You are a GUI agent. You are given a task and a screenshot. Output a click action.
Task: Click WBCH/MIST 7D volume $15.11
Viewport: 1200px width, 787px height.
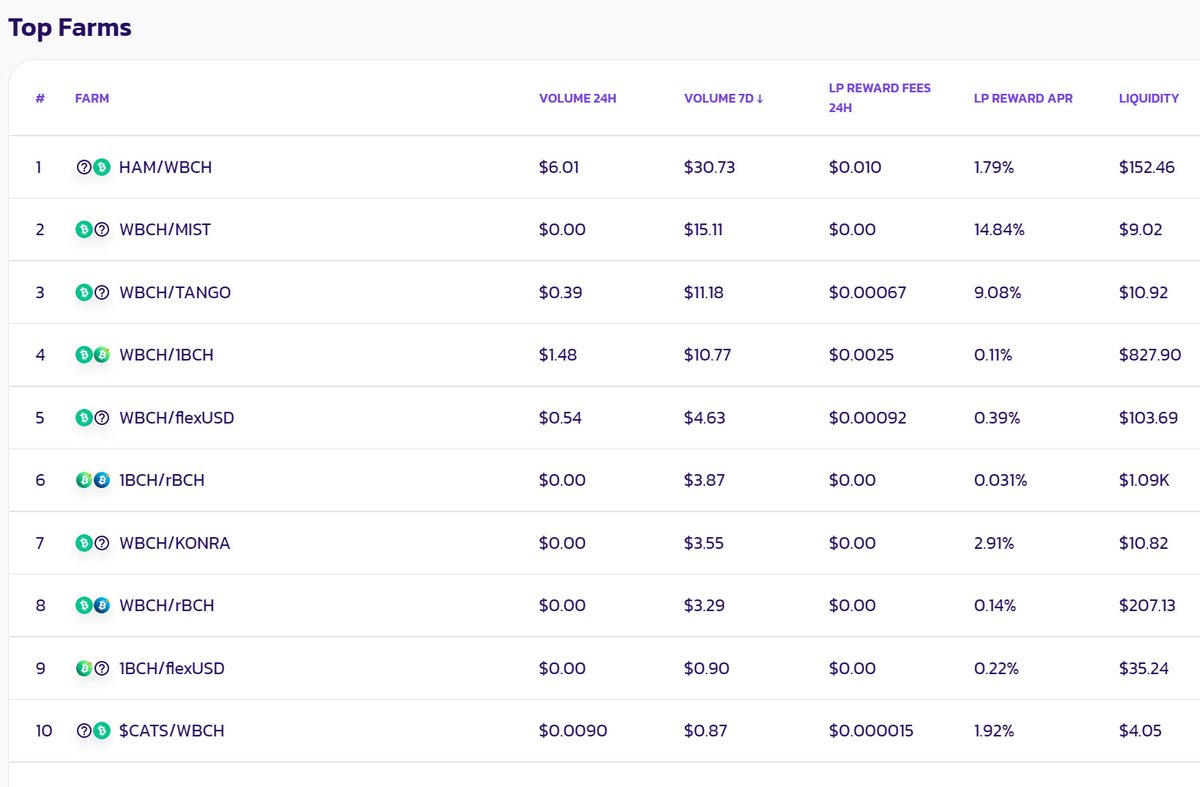[x=704, y=230]
